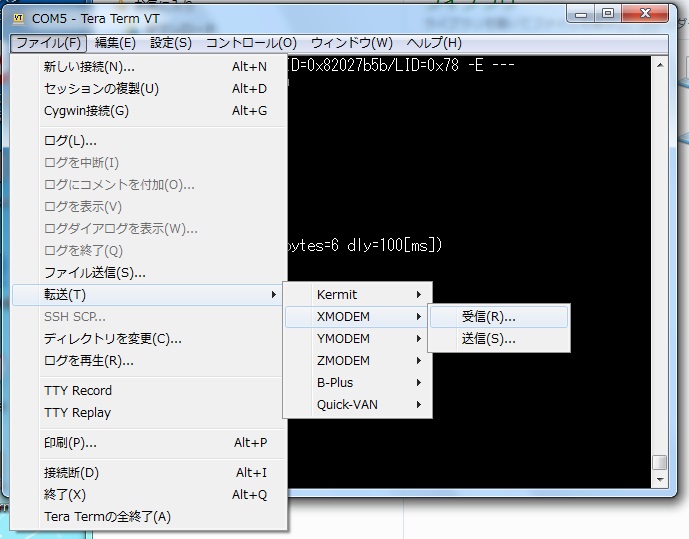Expand the Quick-VAN transfer submenu
689x539 pixels.
(x=358, y=405)
